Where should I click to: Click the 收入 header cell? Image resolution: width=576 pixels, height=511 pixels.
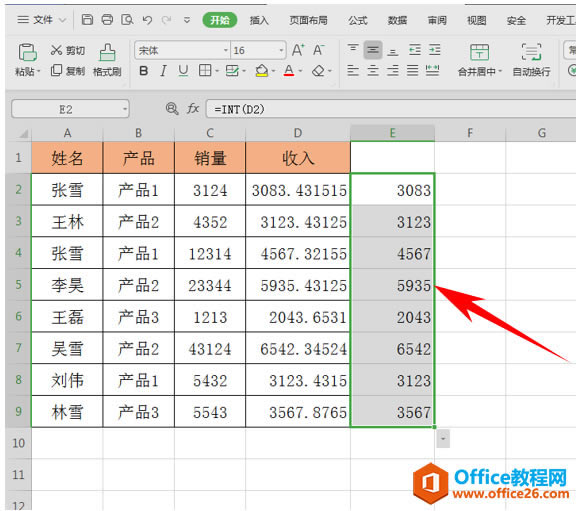pos(298,158)
